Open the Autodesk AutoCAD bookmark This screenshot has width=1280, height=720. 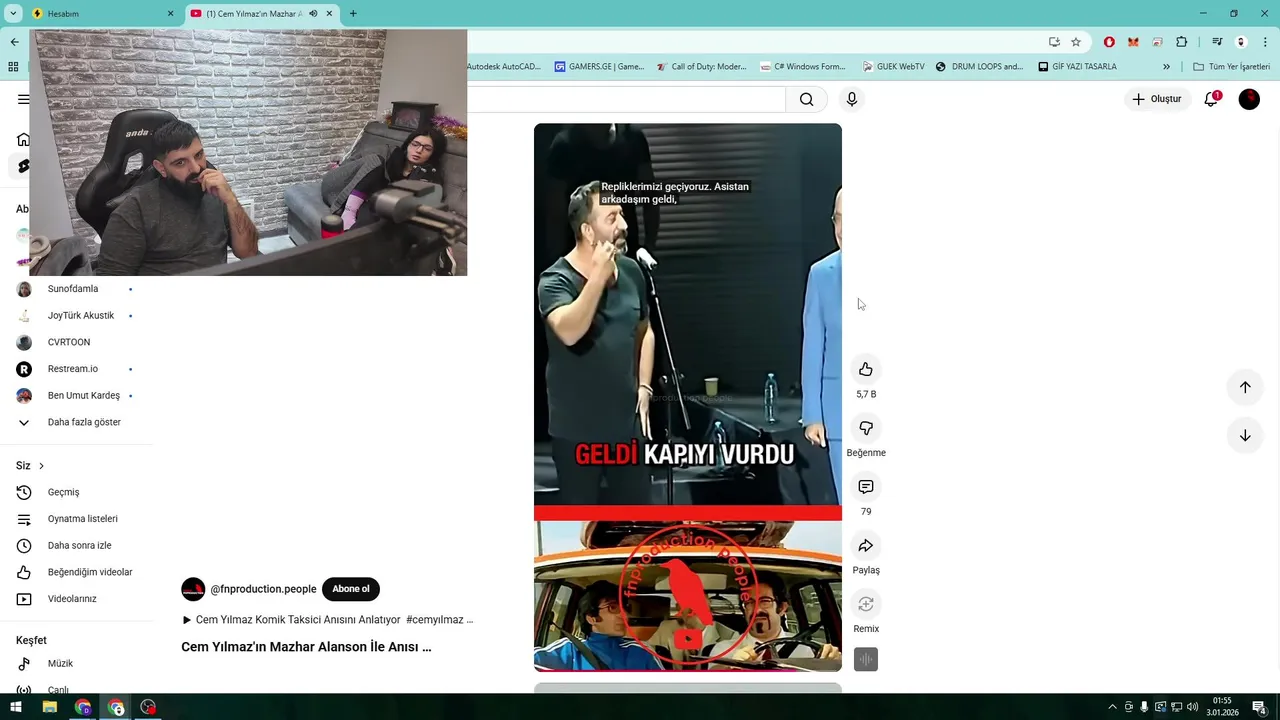pos(504,67)
